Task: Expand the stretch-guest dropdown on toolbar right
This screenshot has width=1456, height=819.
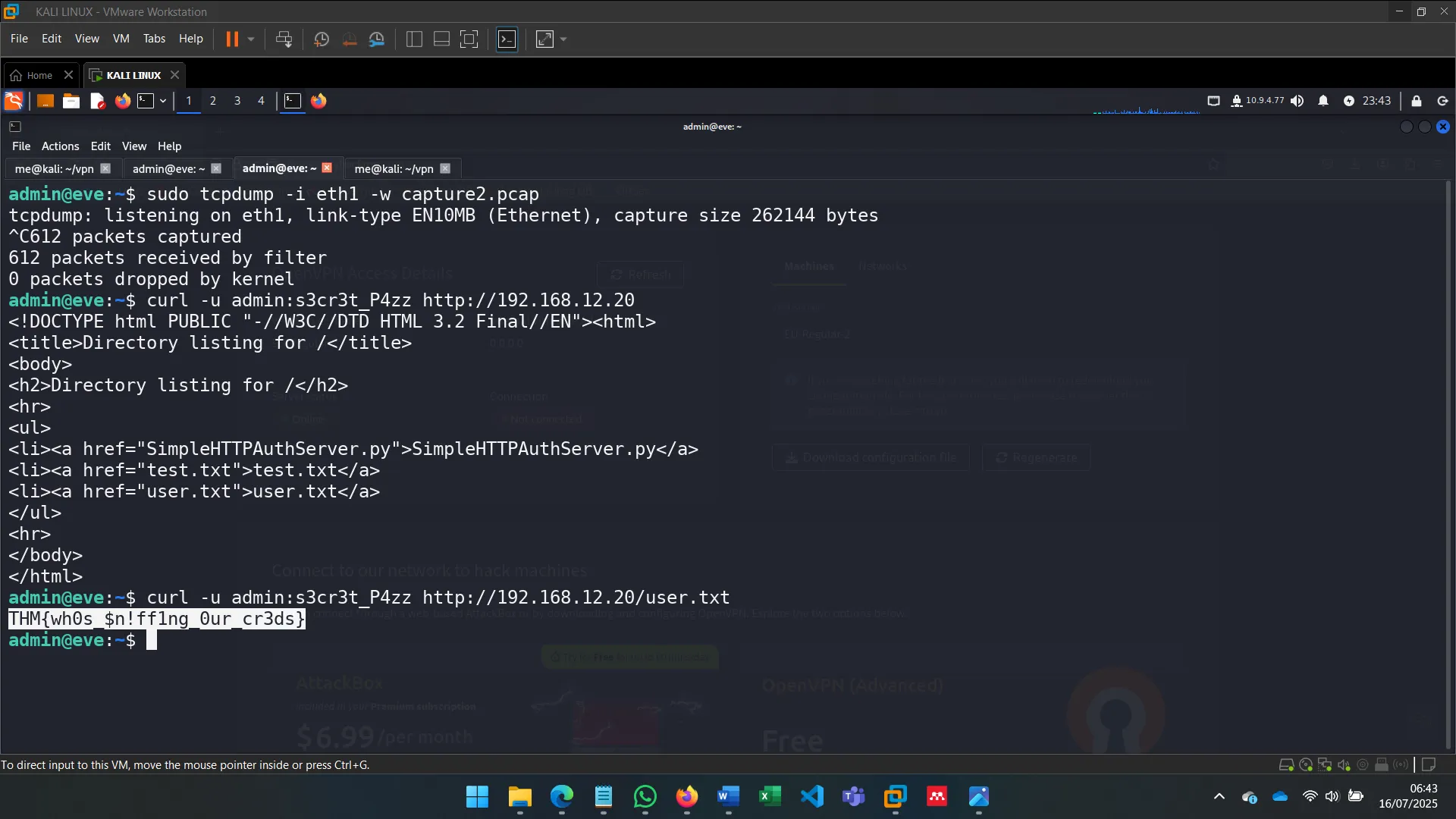Action: coord(563,39)
